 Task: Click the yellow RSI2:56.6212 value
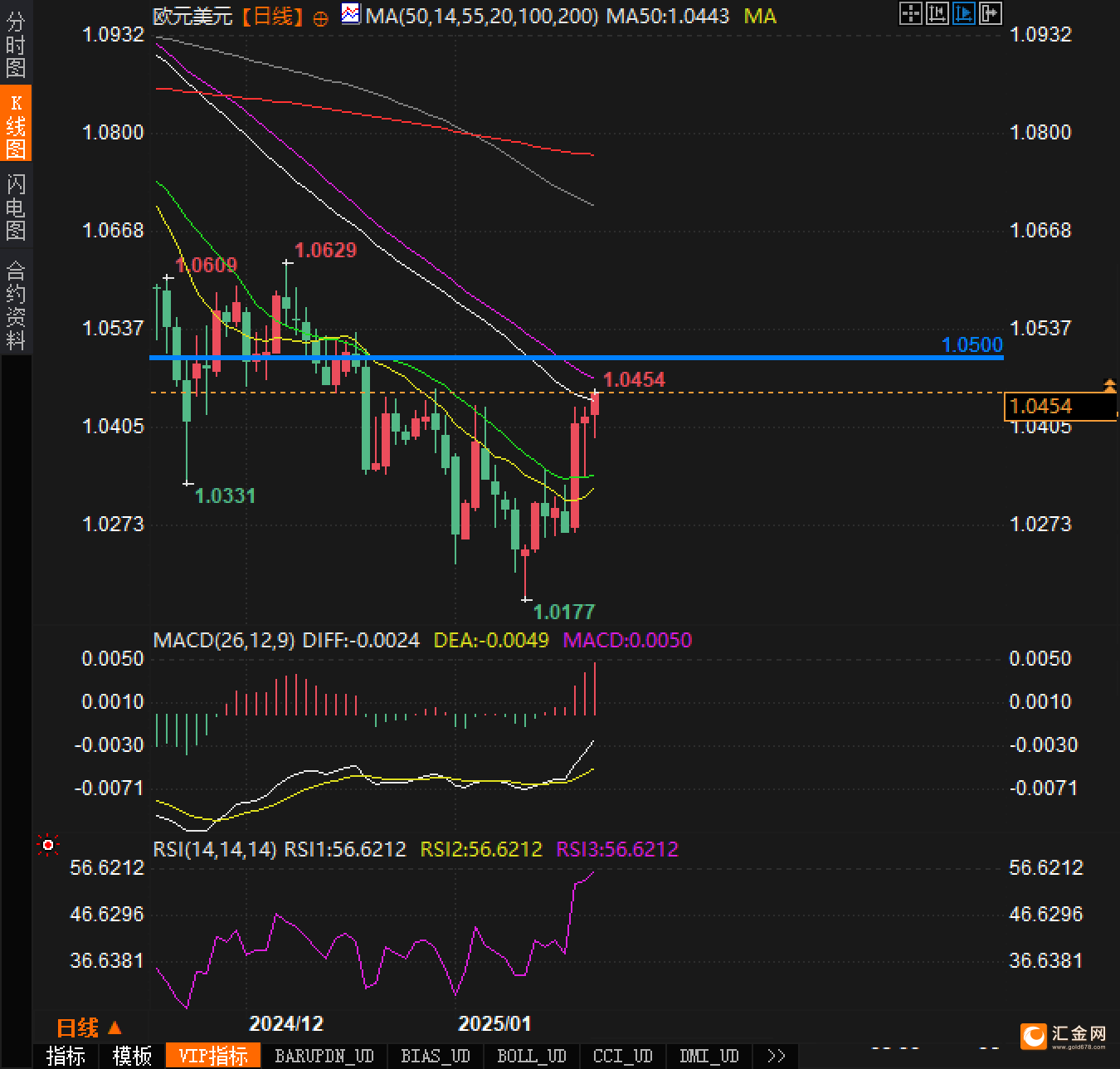click(x=481, y=849)
